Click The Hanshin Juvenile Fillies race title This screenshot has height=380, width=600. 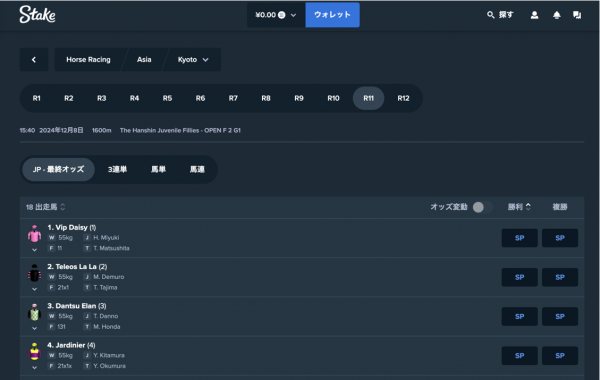pyautogui.click(x=180, y=130)
